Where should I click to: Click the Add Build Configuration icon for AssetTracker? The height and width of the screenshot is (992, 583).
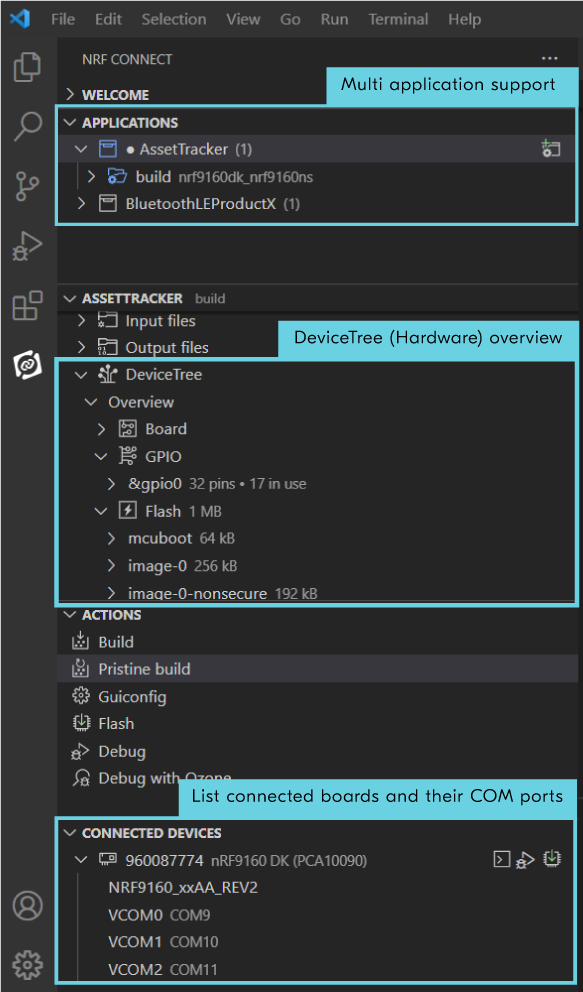click(x=551, y=148)
